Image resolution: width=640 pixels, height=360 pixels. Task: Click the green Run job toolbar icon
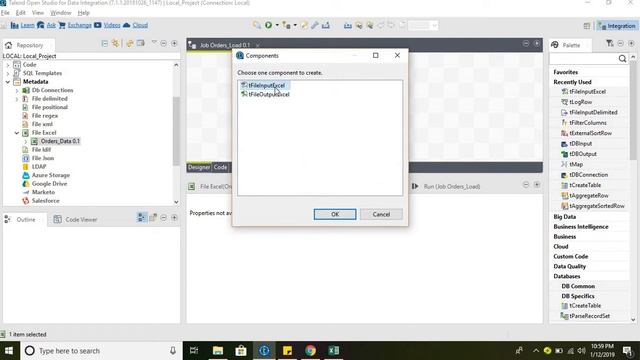click(268, 25)
